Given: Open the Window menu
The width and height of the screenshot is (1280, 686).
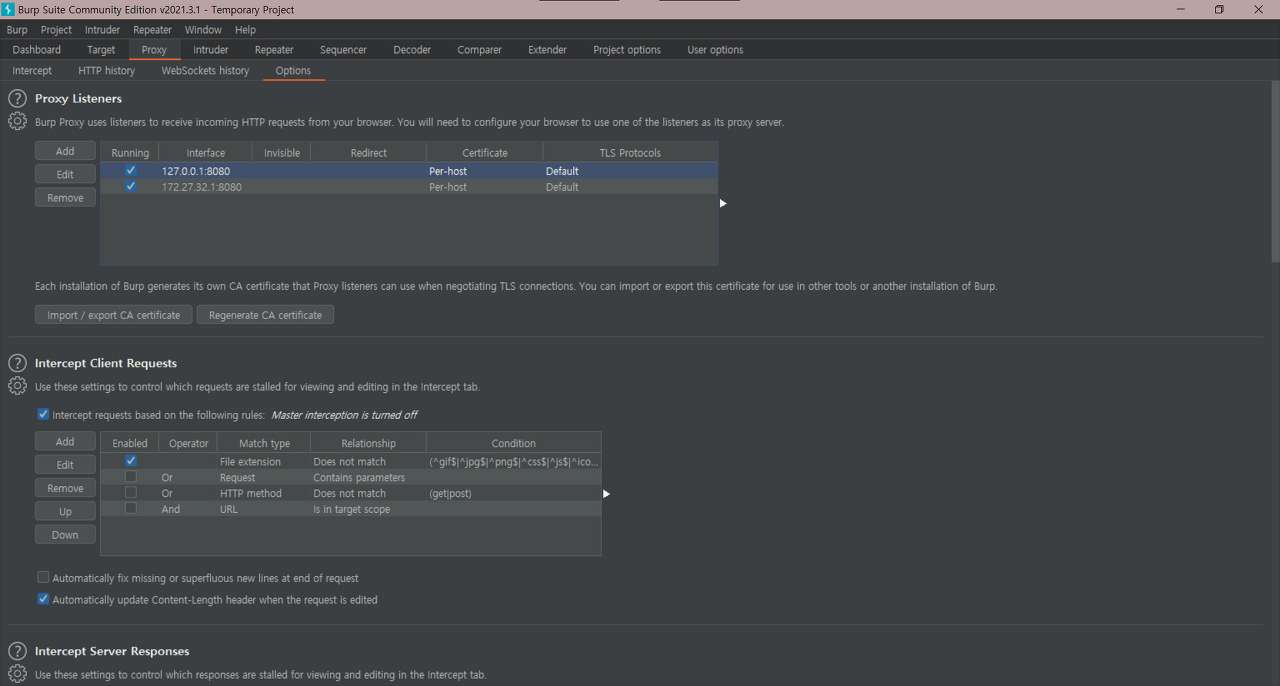Looking at the screenshot, I should click(204, 30).
